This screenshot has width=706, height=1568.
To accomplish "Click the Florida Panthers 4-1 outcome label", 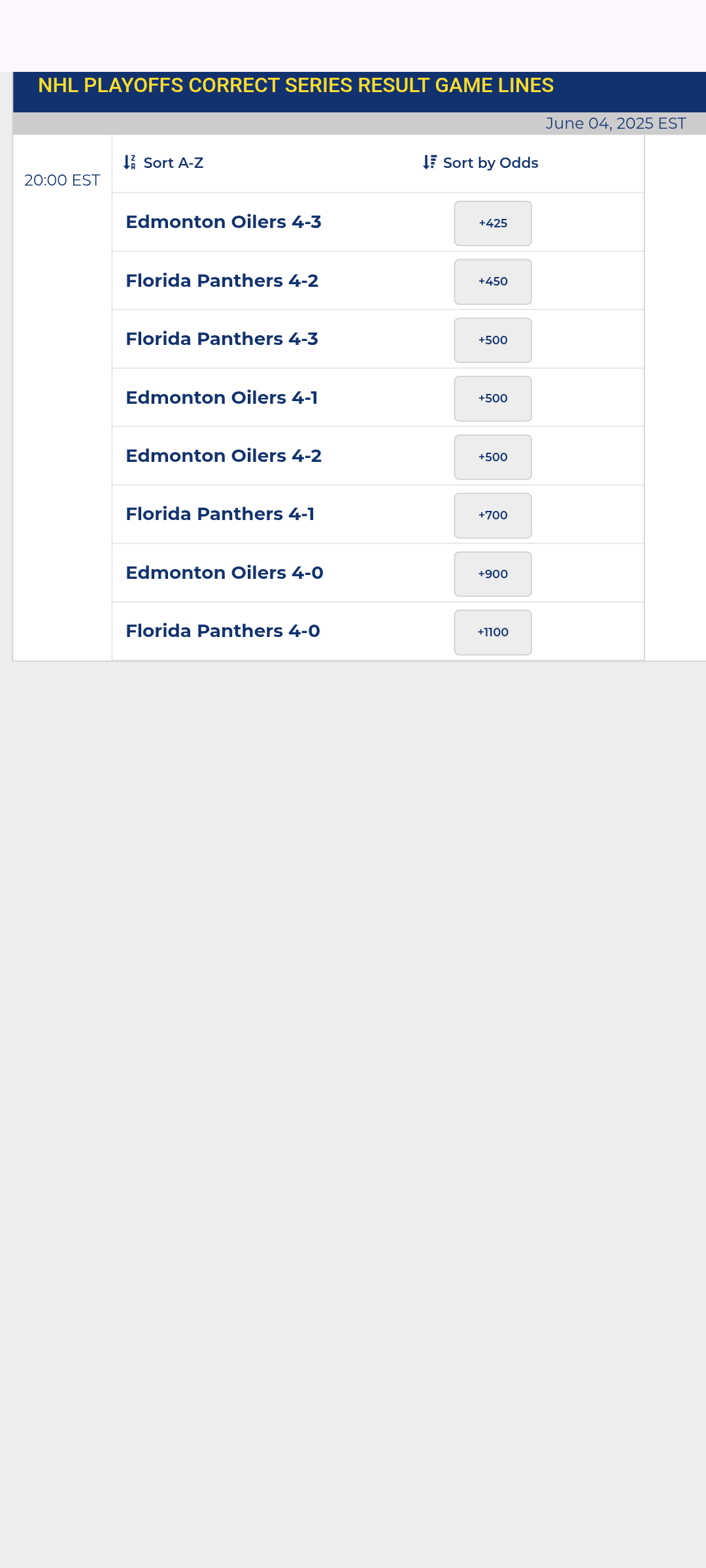I will 220,514.
